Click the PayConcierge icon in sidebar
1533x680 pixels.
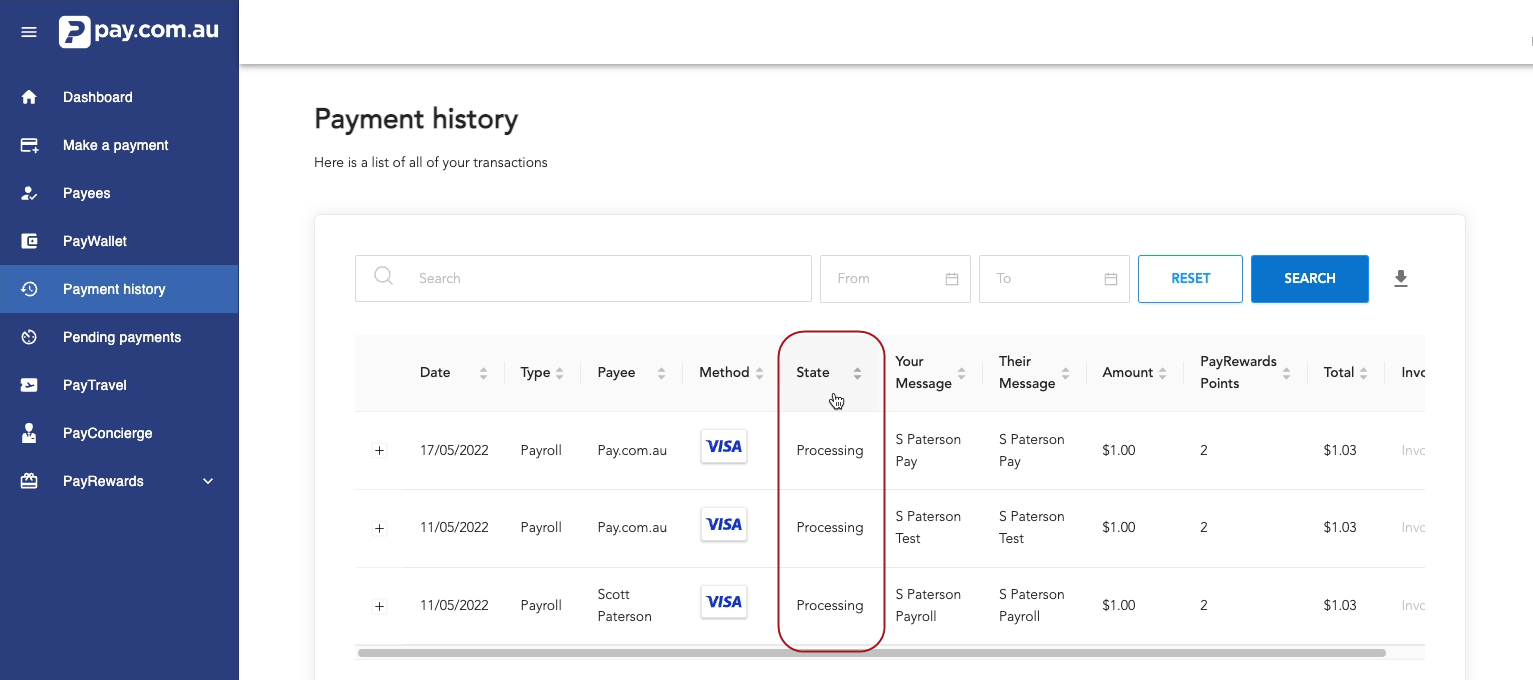(29, 433)
